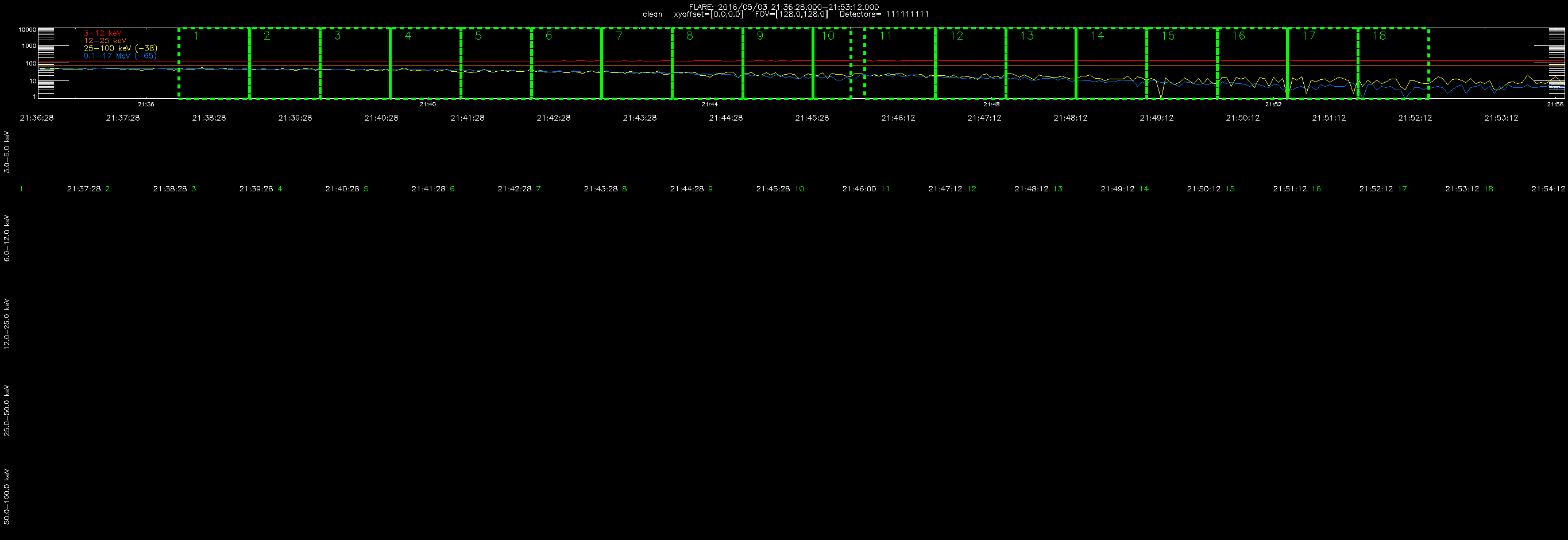
Task: Click the blue '0.1-17 MeV (-65)' legend entry
Action: pos(120,56)
